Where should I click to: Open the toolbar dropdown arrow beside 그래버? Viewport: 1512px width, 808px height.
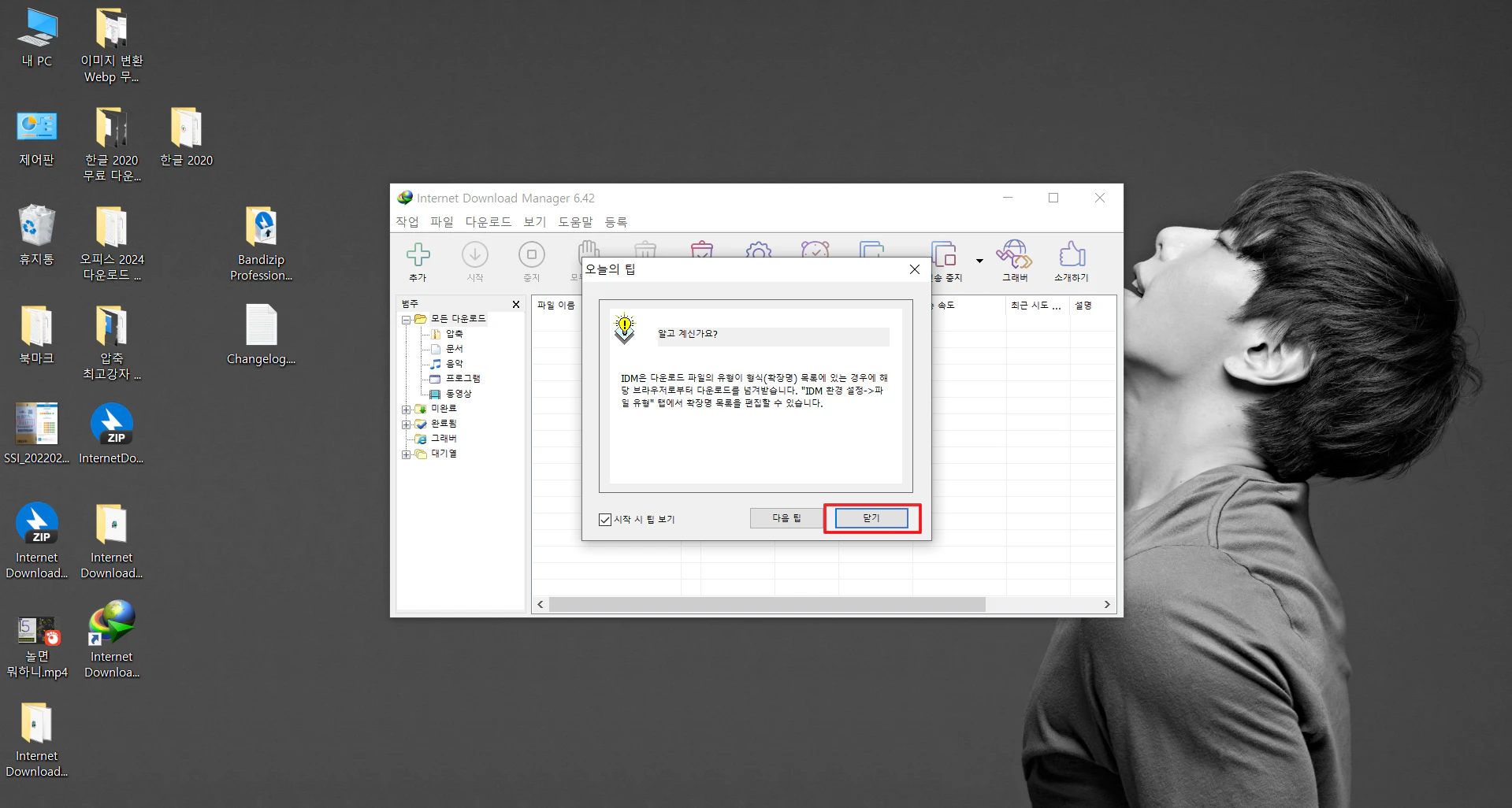tap(979, 261)
